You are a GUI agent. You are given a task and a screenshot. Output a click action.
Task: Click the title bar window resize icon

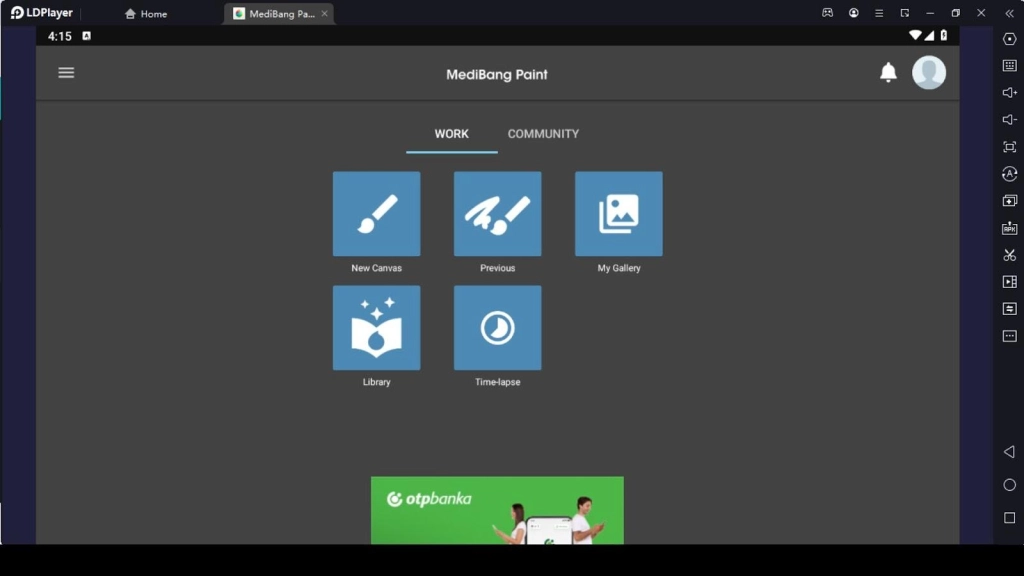[904, 13]
